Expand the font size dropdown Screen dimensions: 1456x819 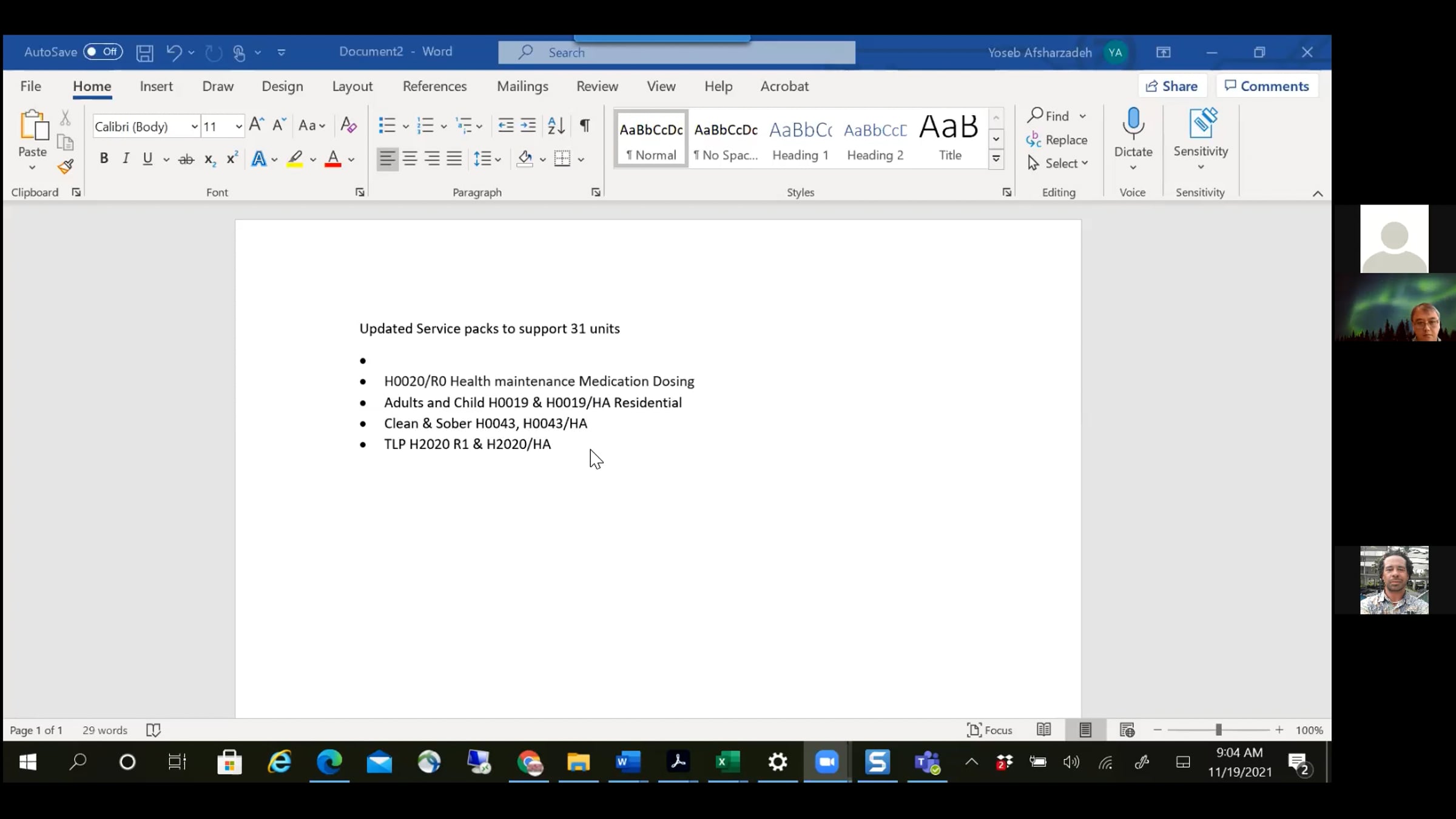point(238,127)
